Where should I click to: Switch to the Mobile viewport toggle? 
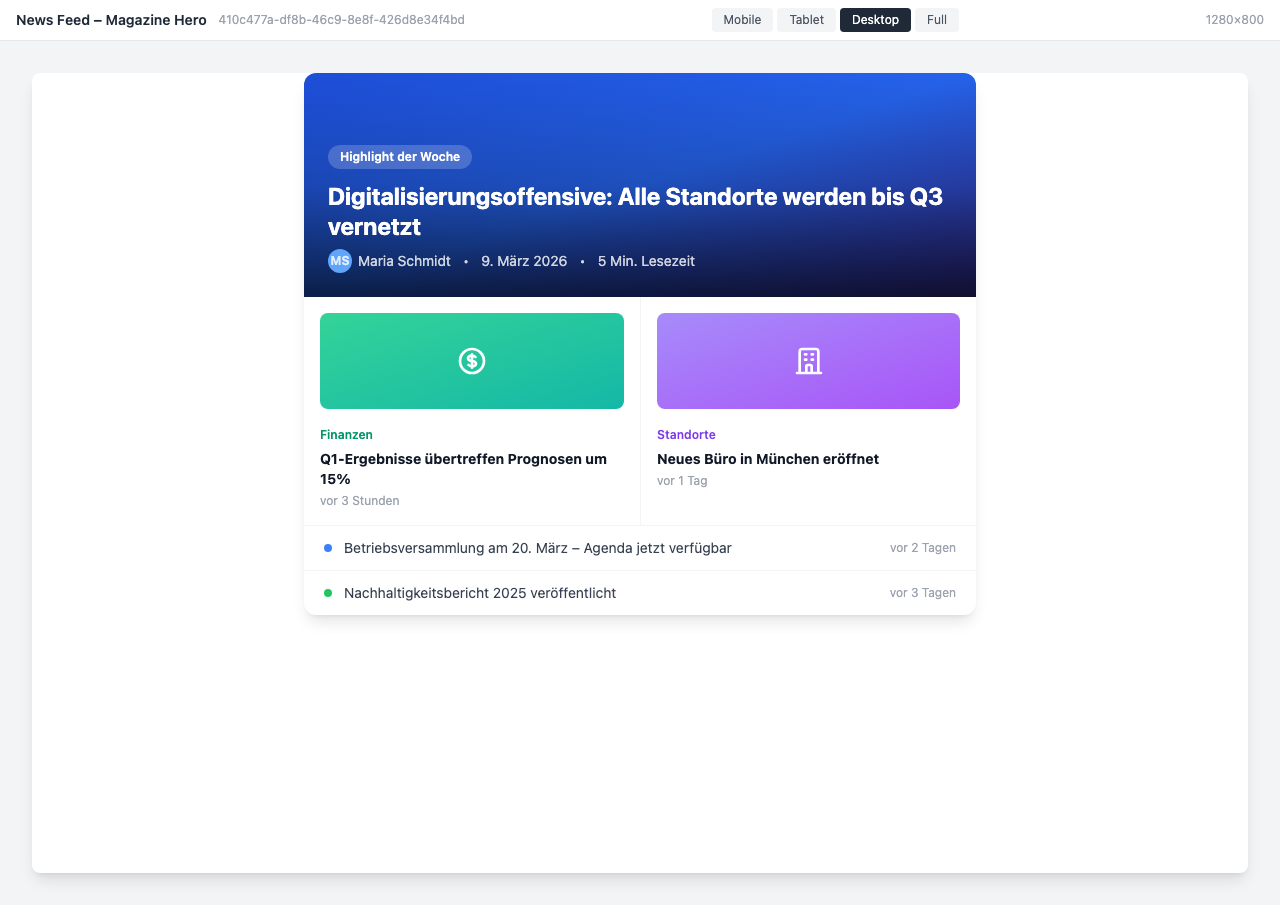(x=742, y=19)
